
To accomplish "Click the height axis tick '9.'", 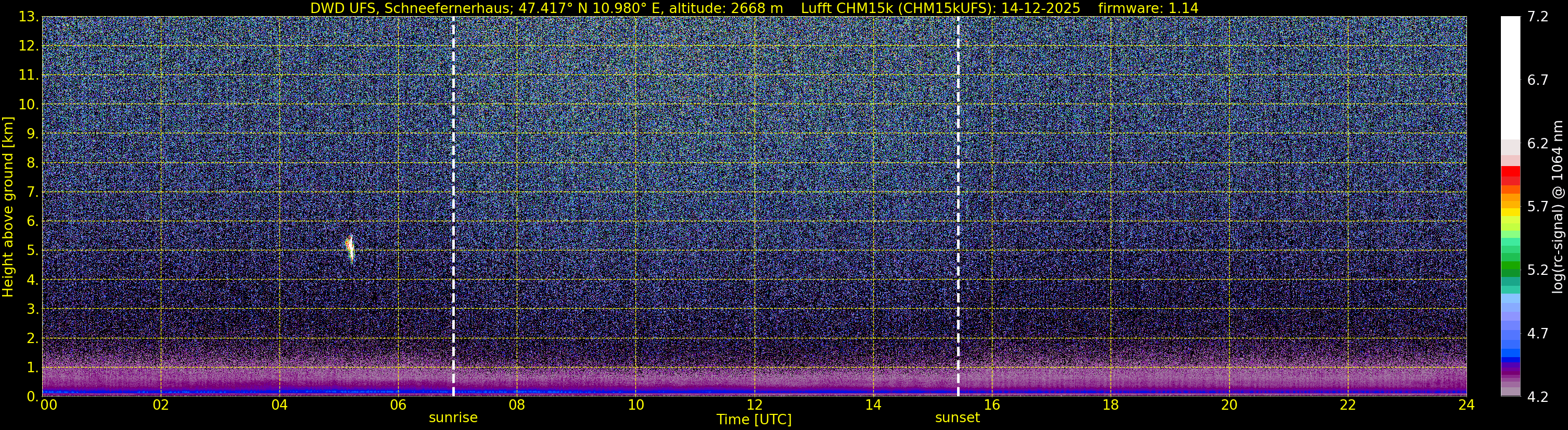I will (32, 134).
